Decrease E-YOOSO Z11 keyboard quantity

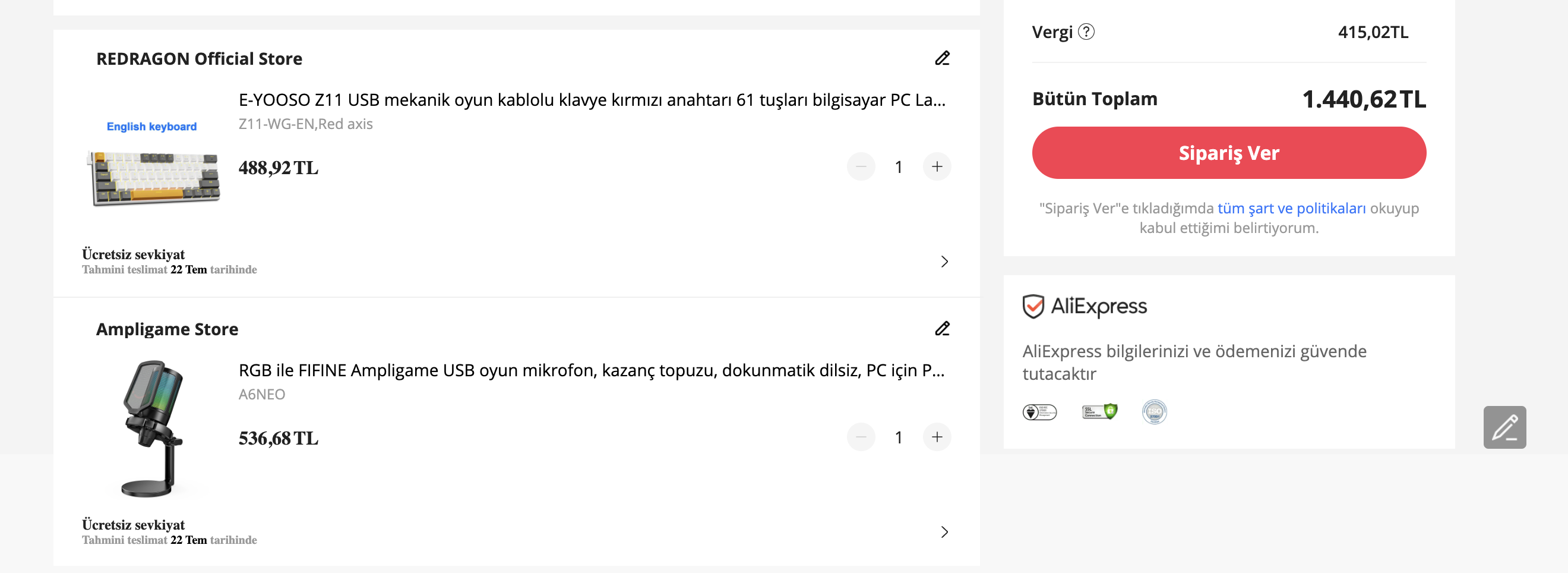[x=861, y=167]
